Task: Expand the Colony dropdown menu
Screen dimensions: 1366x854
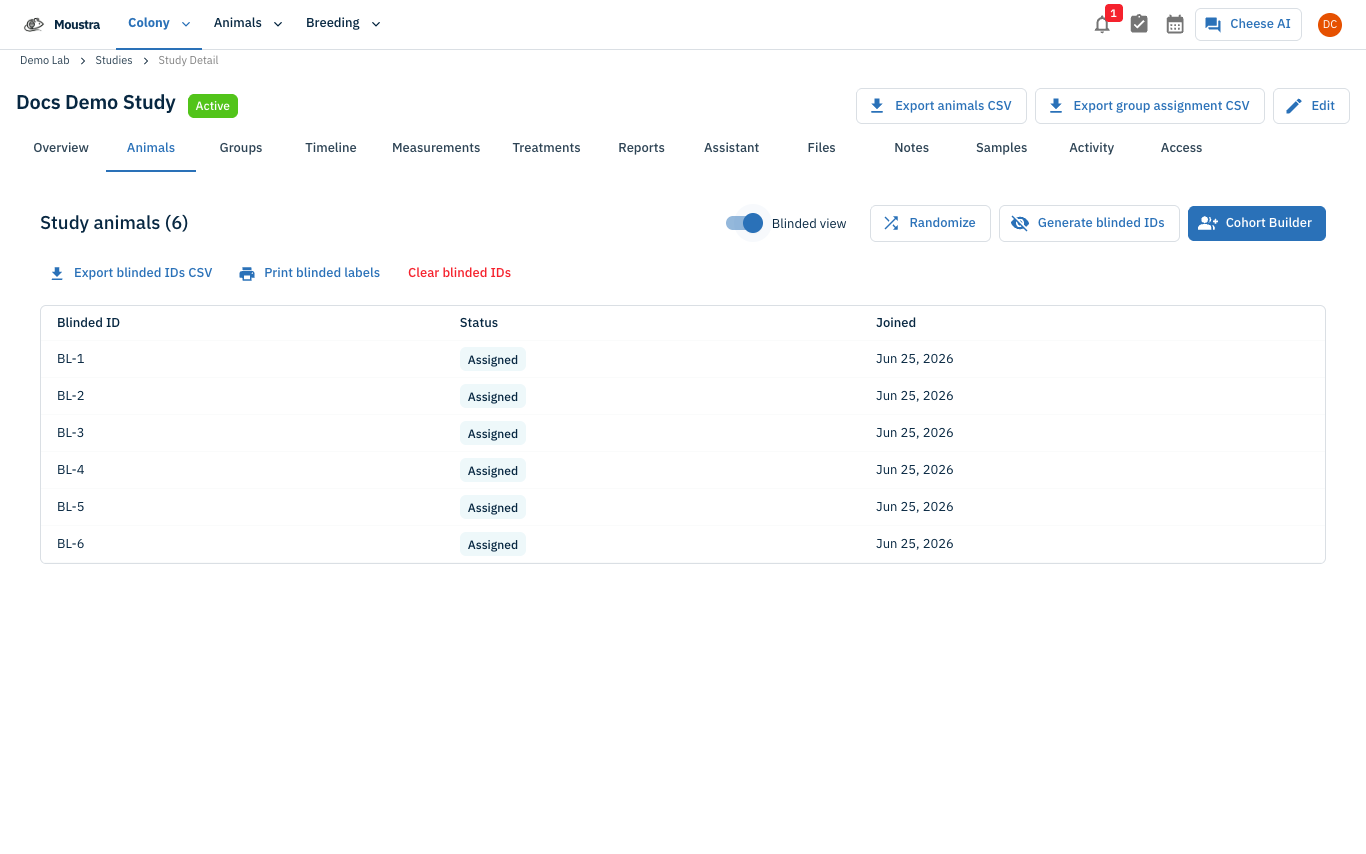Action: click(x=159, y=24)
